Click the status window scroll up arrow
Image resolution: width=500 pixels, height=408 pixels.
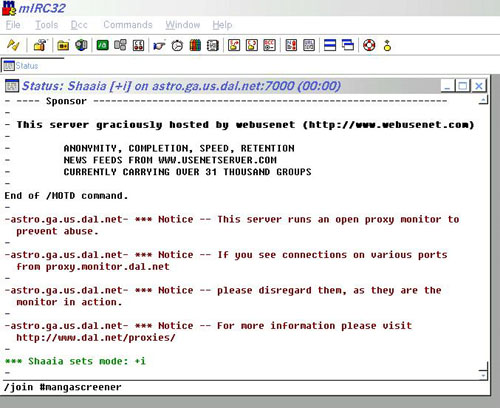coord(484,100)
